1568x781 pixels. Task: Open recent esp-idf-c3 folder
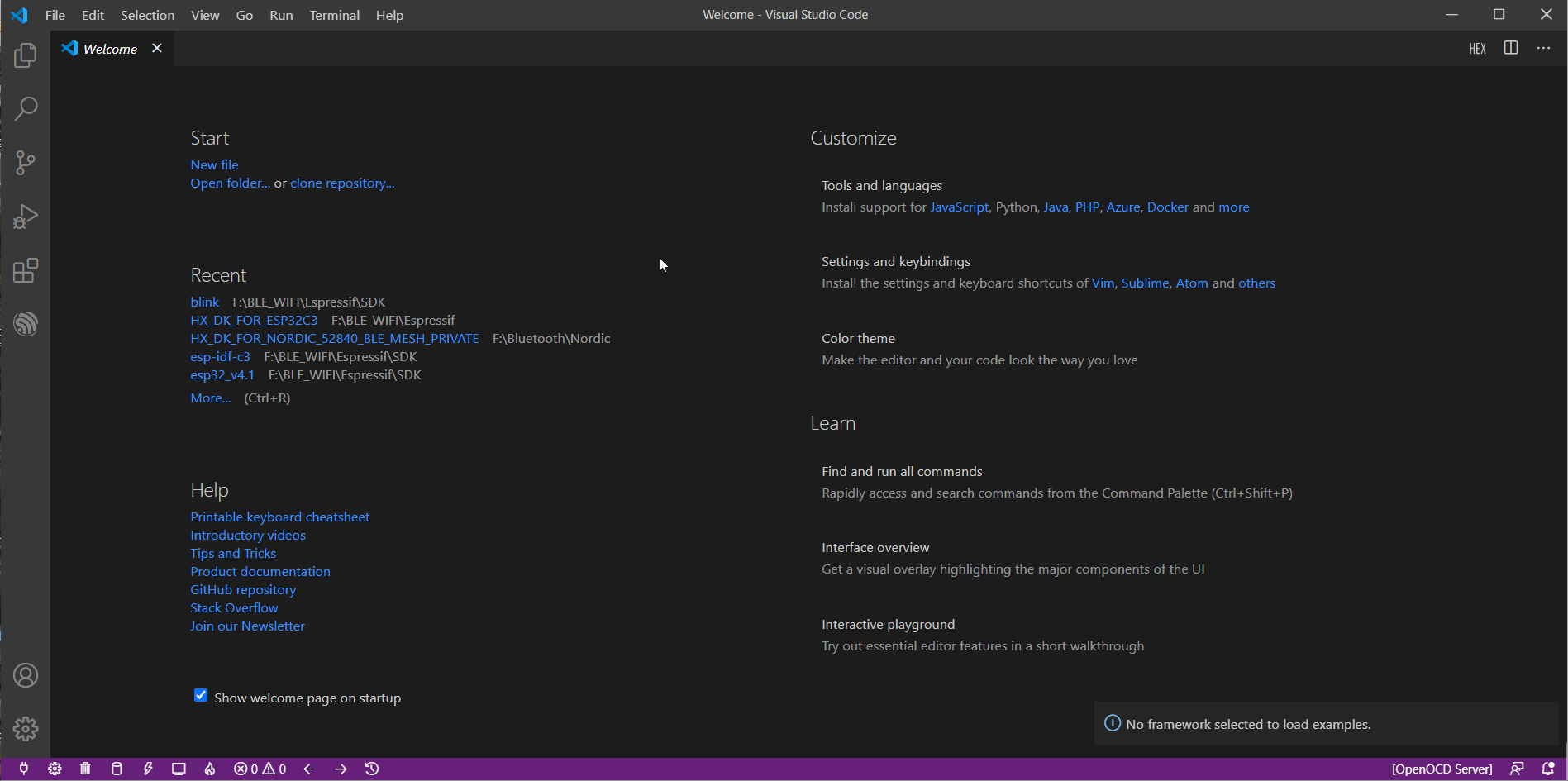point(220,356)
